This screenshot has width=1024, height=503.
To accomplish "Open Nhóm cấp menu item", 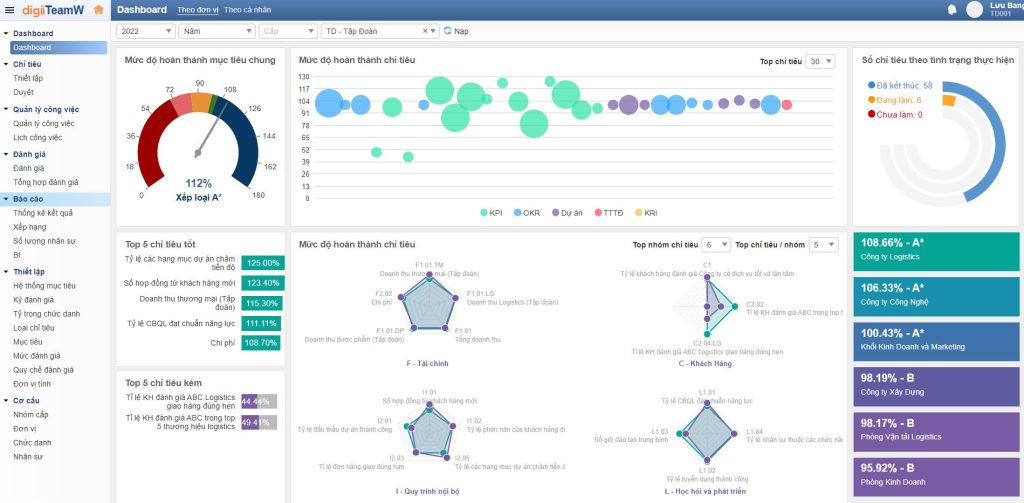I will click(31, 415).
